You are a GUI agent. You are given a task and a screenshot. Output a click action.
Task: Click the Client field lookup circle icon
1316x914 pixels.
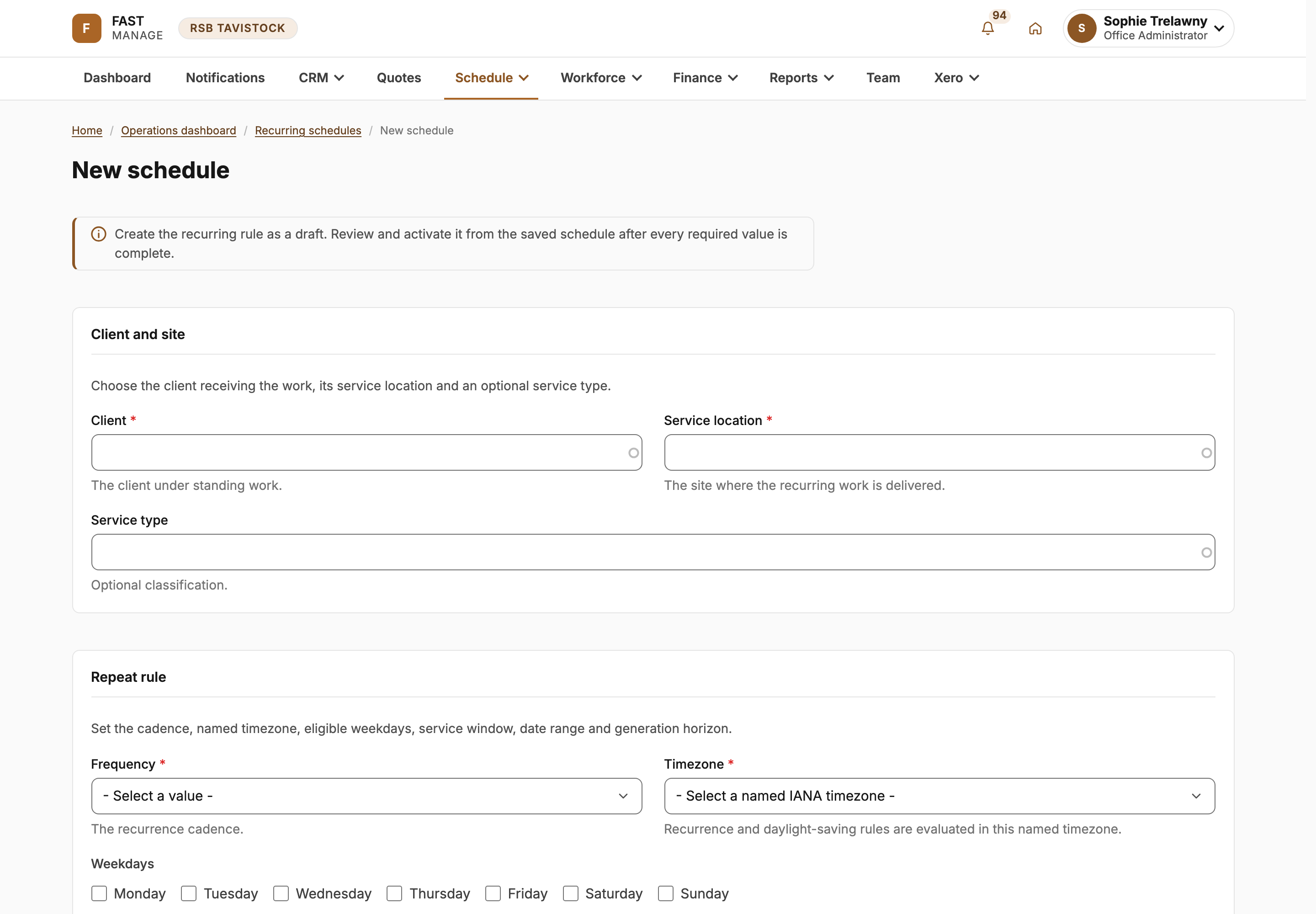[633, 453]
